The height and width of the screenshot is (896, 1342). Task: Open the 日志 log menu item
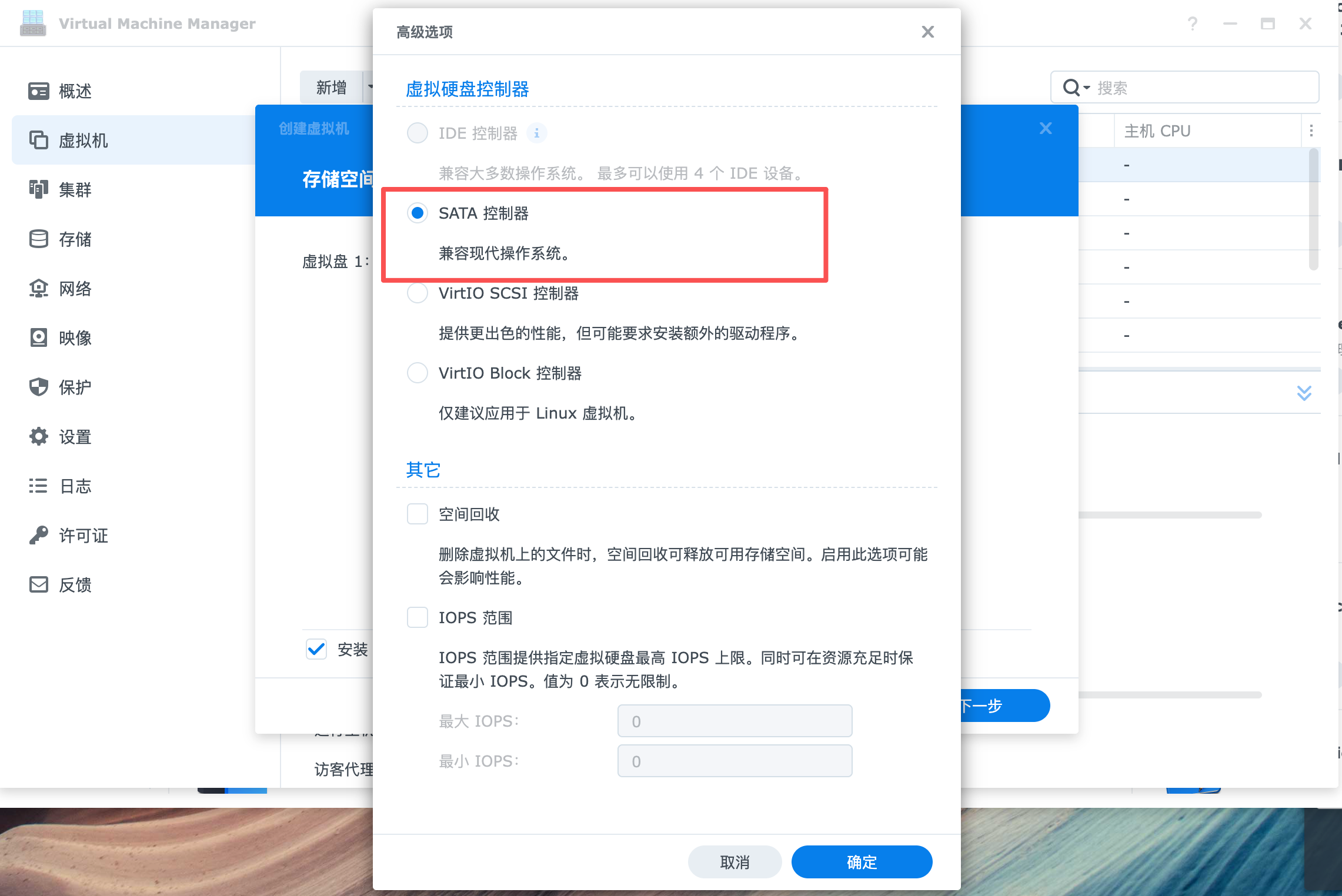(x=75, y=486)
